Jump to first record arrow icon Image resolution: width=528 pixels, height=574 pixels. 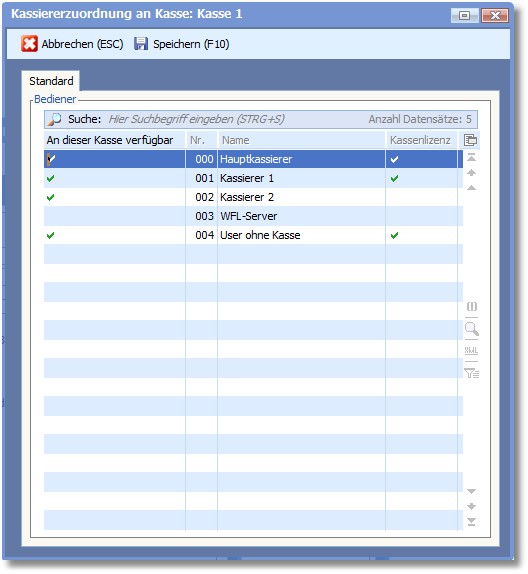[471, 157]
